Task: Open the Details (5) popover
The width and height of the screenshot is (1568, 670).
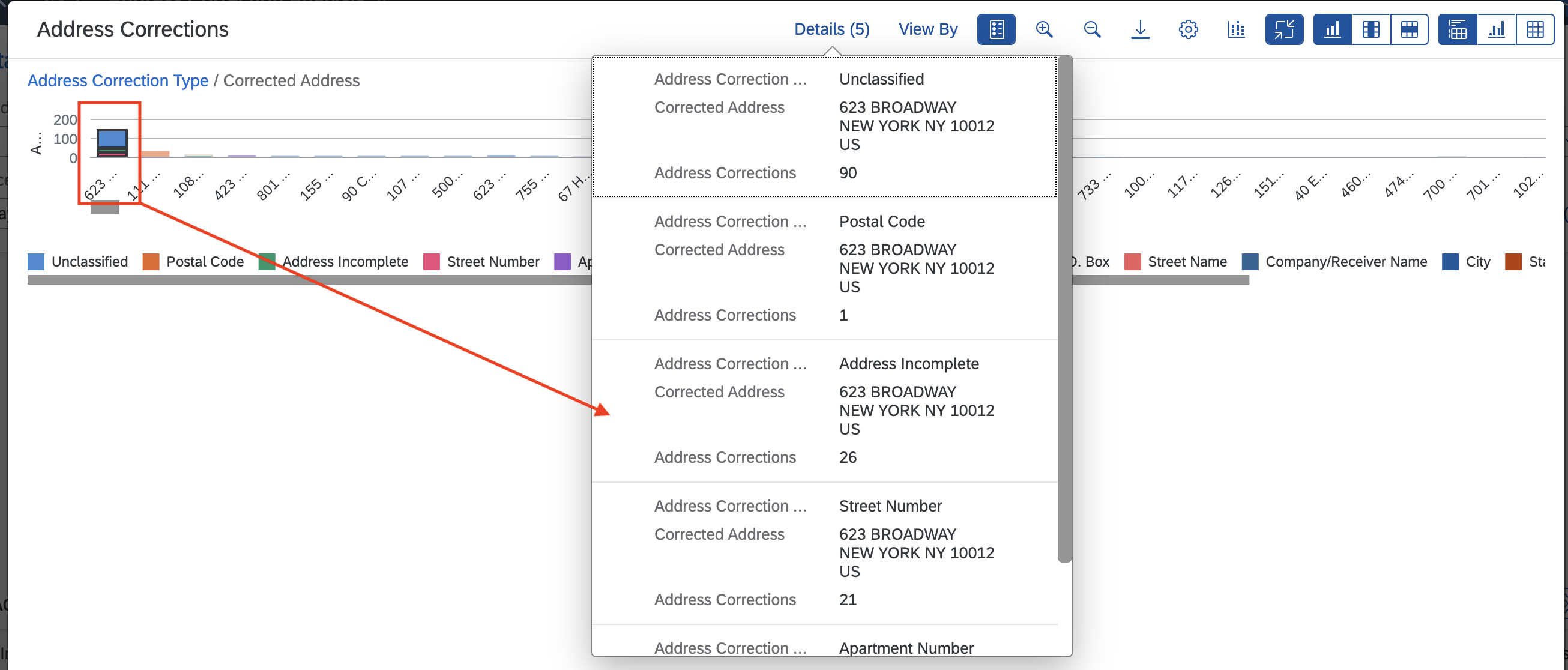Action: point(831,29)
